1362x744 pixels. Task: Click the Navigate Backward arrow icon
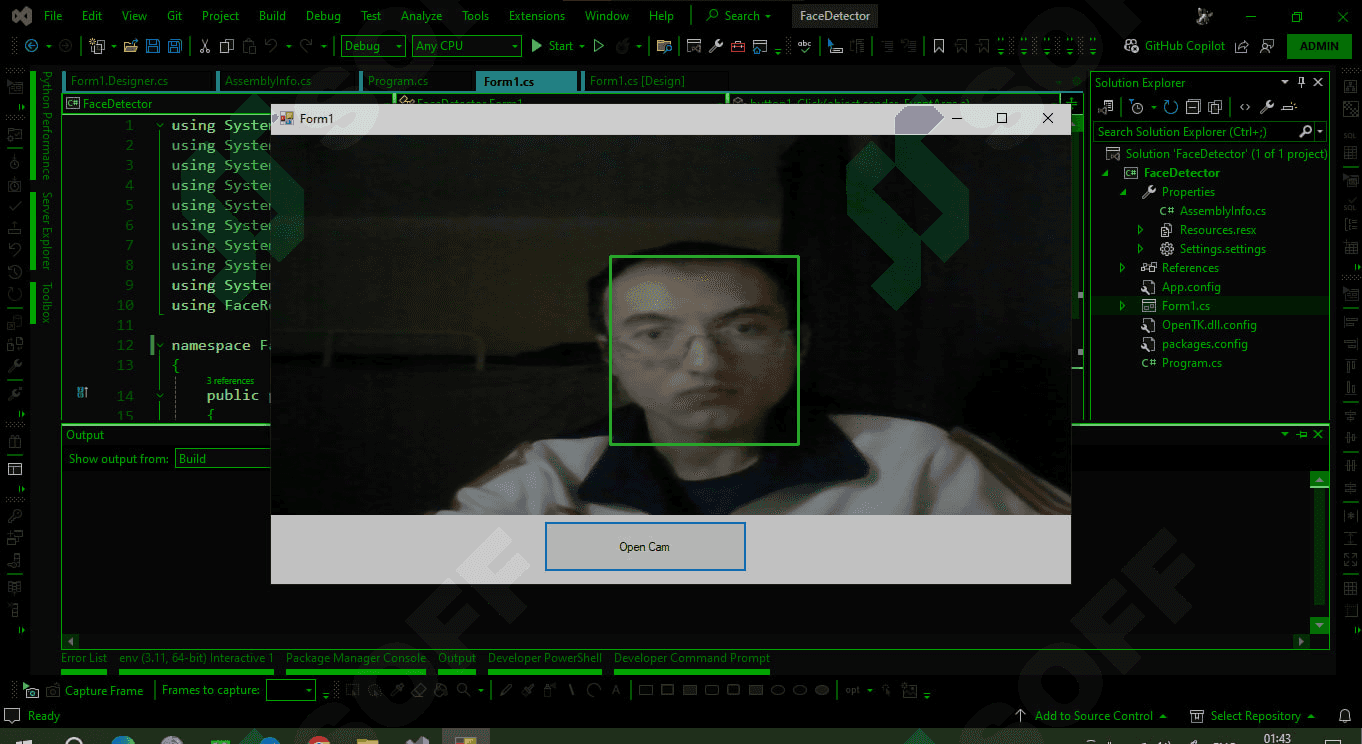pos(31,46)
